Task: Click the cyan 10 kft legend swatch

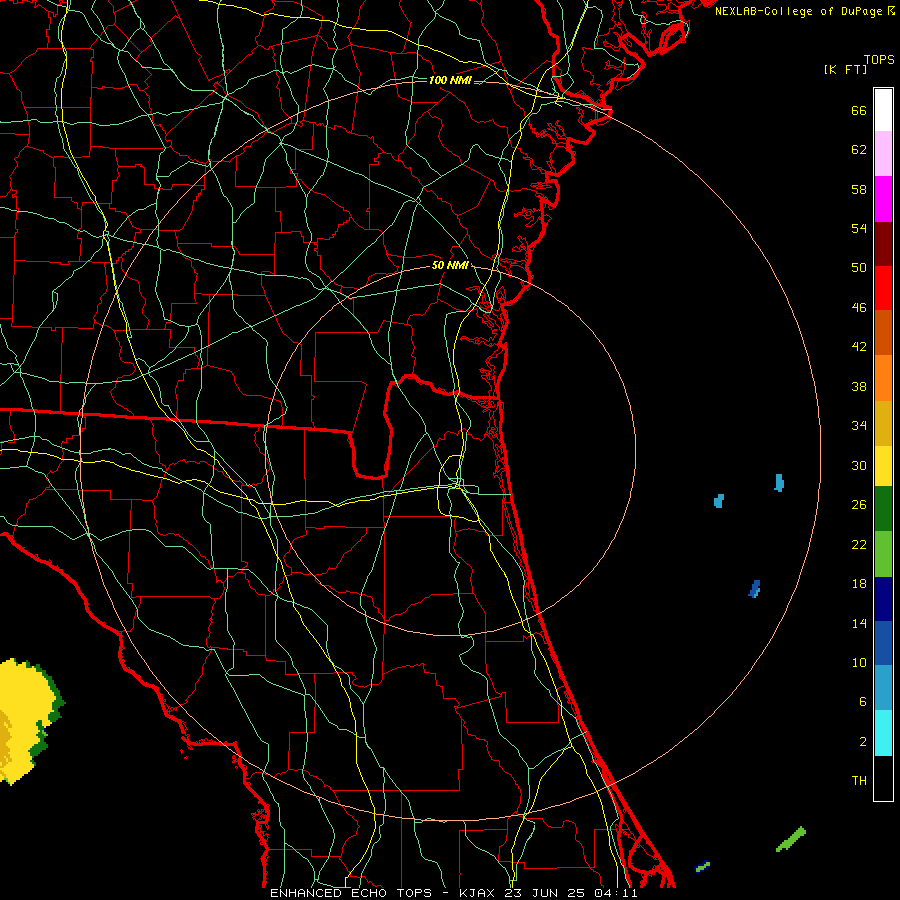Action: pyautogui.click(x=883, y=733)
